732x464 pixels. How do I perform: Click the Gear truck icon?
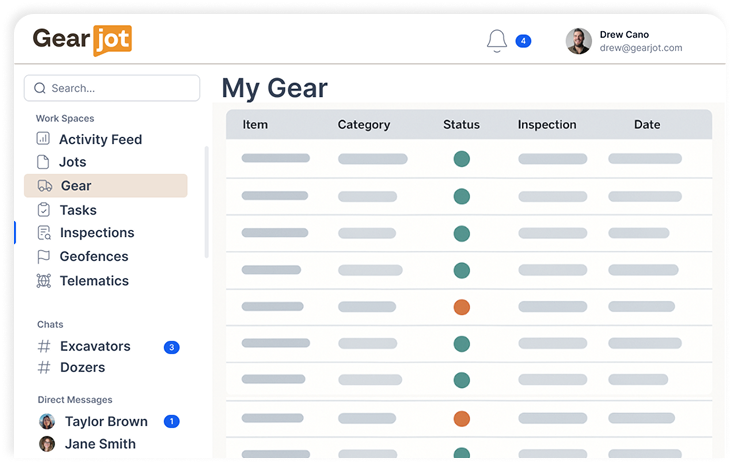point(44,186)
